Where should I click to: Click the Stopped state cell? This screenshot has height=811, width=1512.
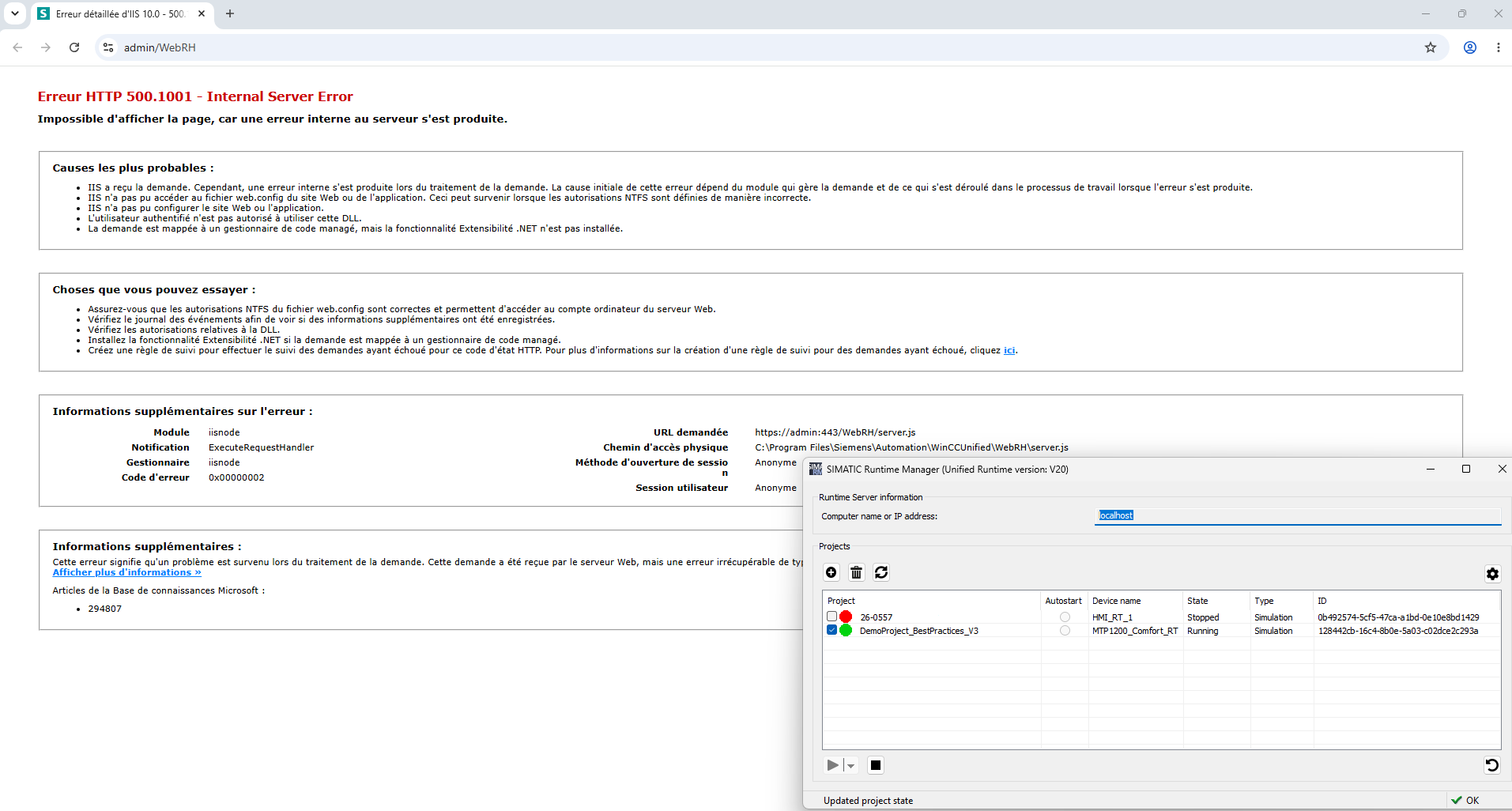click(x=1203, y=617)
